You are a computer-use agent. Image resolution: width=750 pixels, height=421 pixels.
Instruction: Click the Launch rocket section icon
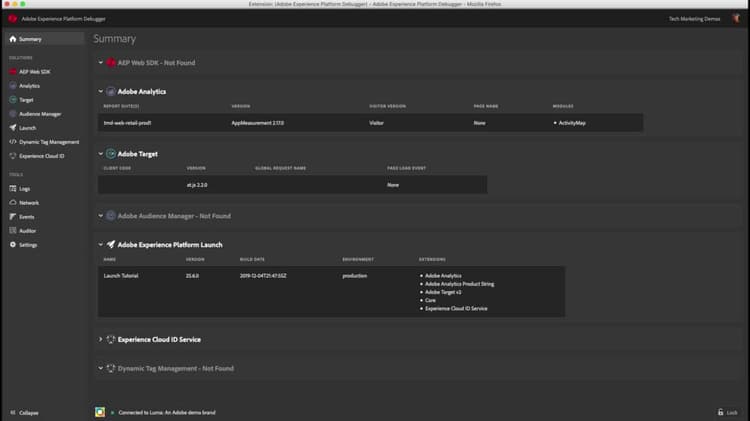tap(110, 244)
